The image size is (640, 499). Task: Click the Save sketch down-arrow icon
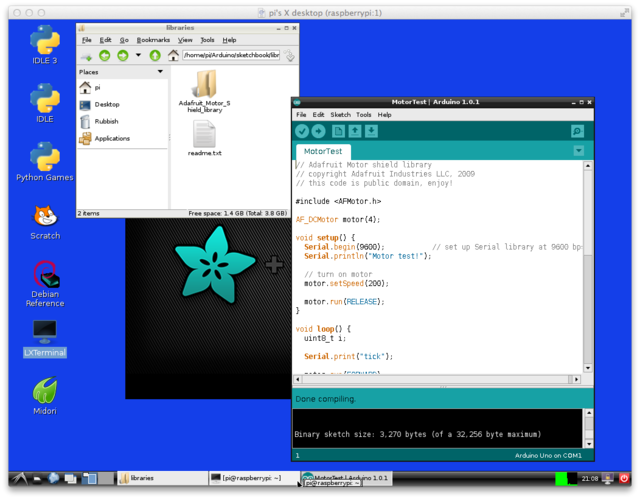pos(372,131)
